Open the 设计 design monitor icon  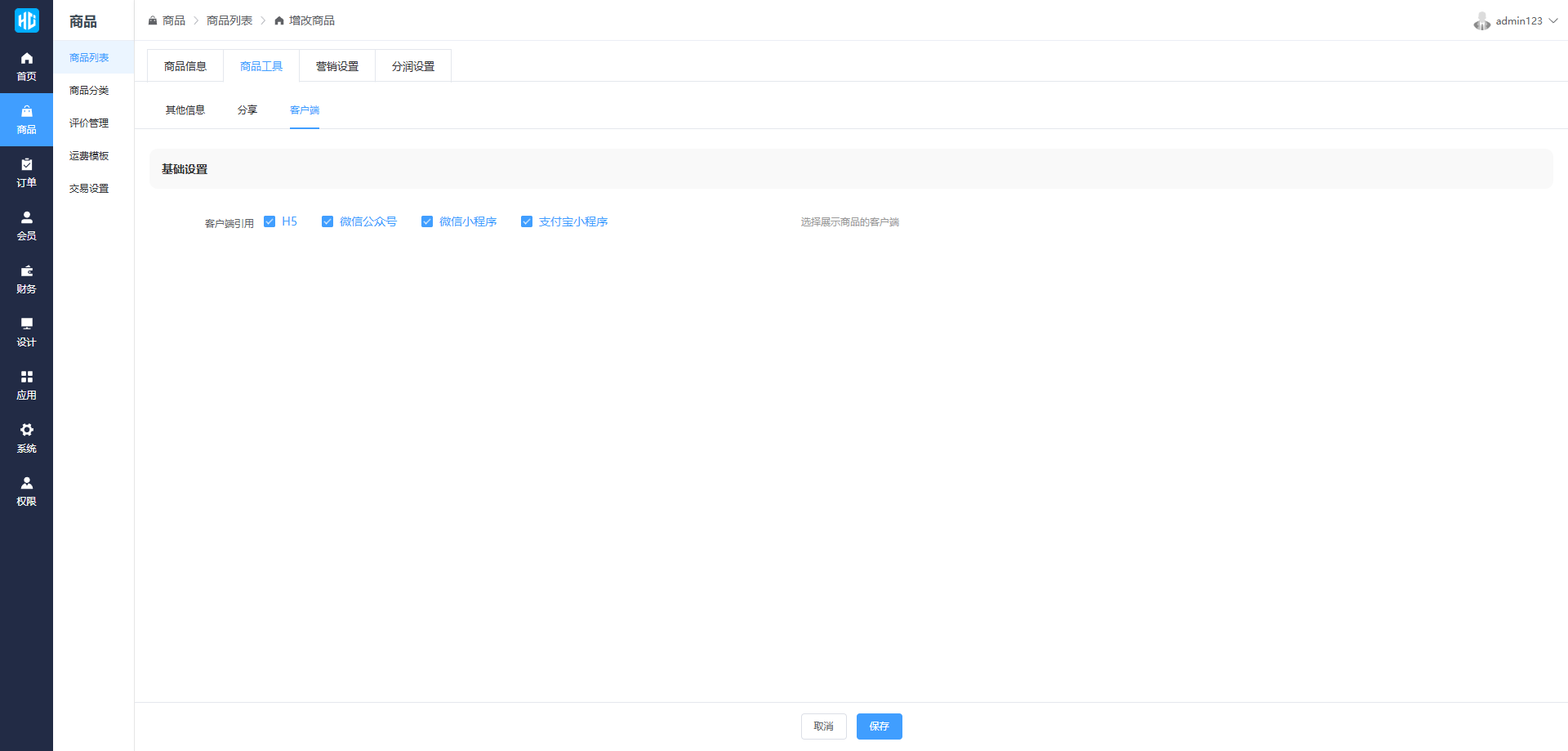(26, 324)
